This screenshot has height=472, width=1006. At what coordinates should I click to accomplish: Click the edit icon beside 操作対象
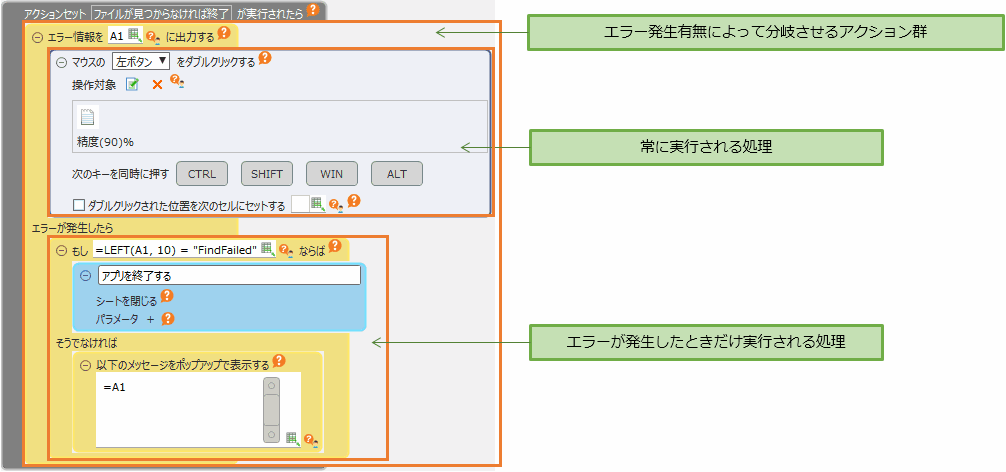coord(132,85)
